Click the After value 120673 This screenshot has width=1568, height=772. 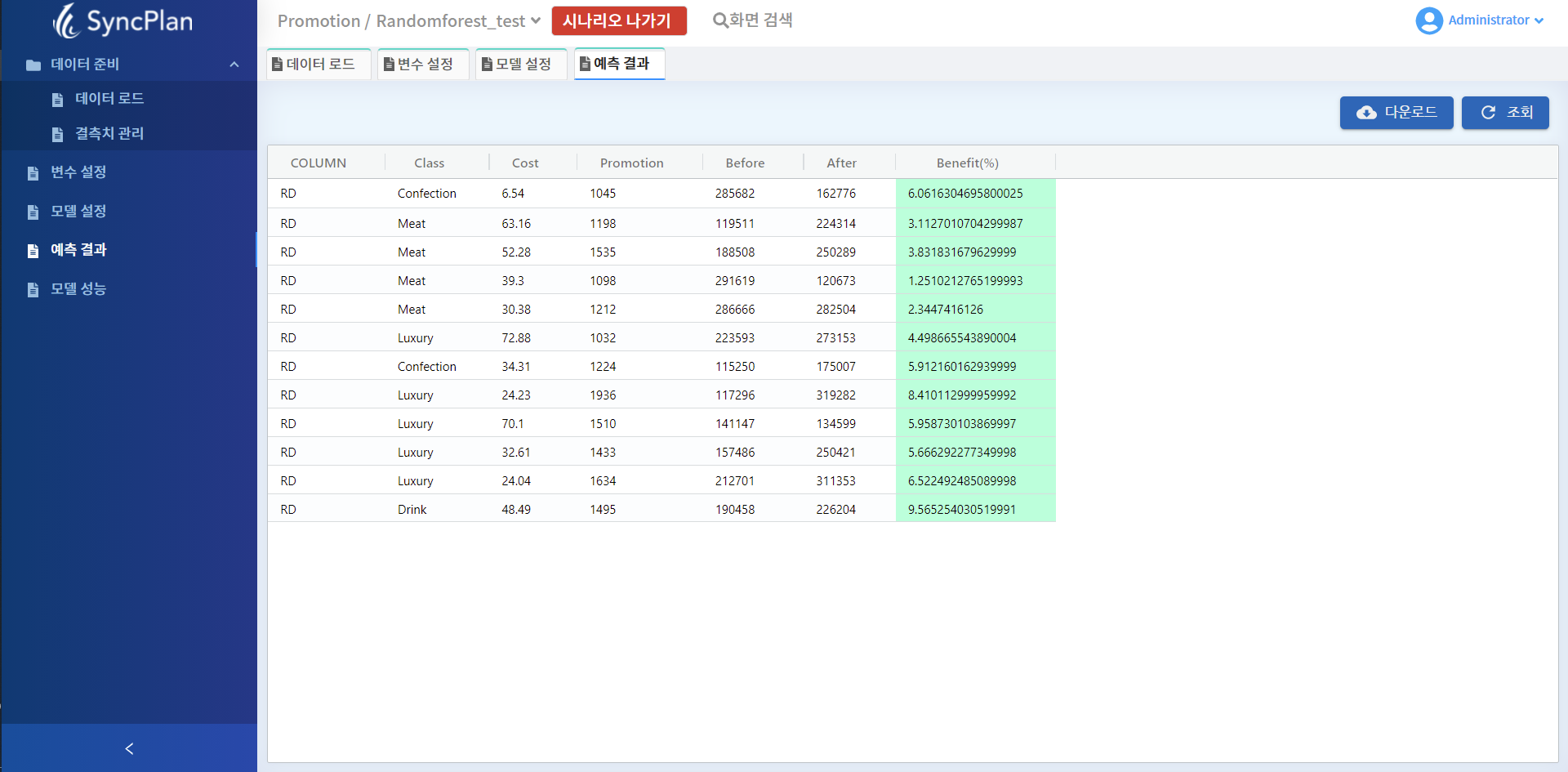[836, 281]
